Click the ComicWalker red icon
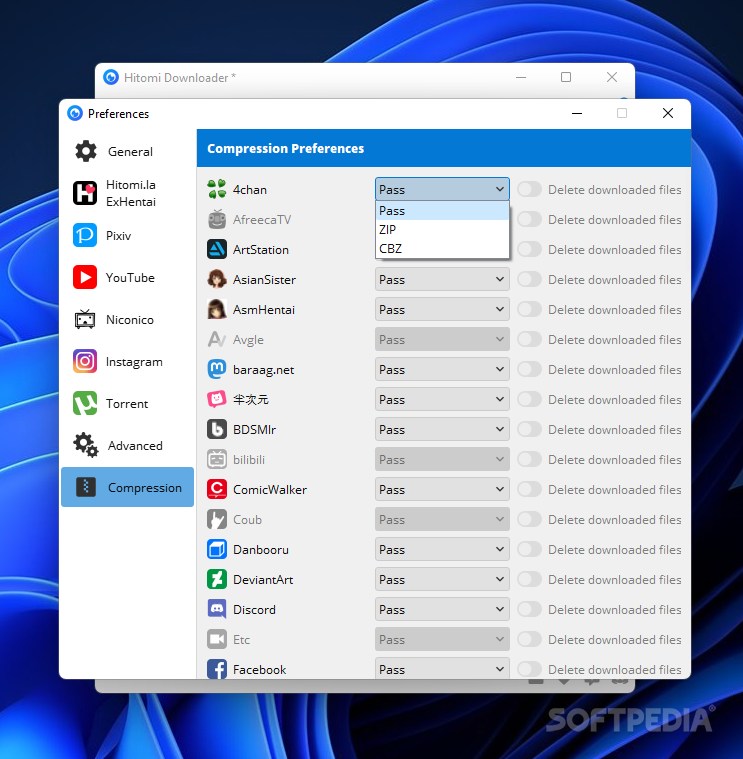The height and width of the screenshot is (759, 743). pyautogui.click(x=216, y=489)
